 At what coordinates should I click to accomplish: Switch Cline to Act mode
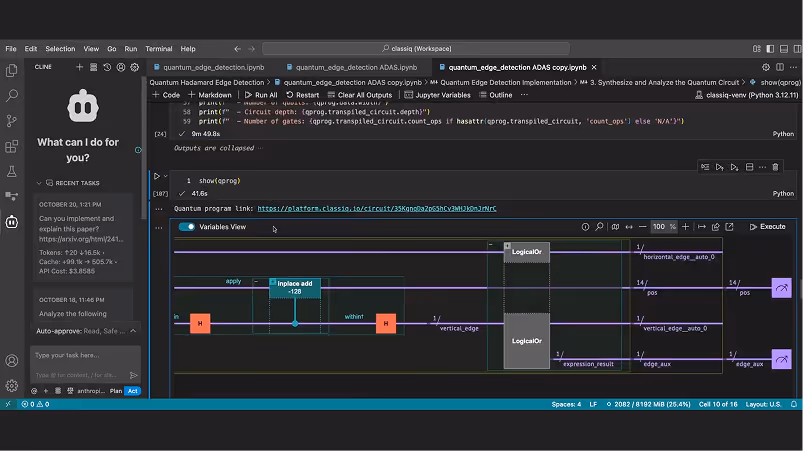[132, 391]
